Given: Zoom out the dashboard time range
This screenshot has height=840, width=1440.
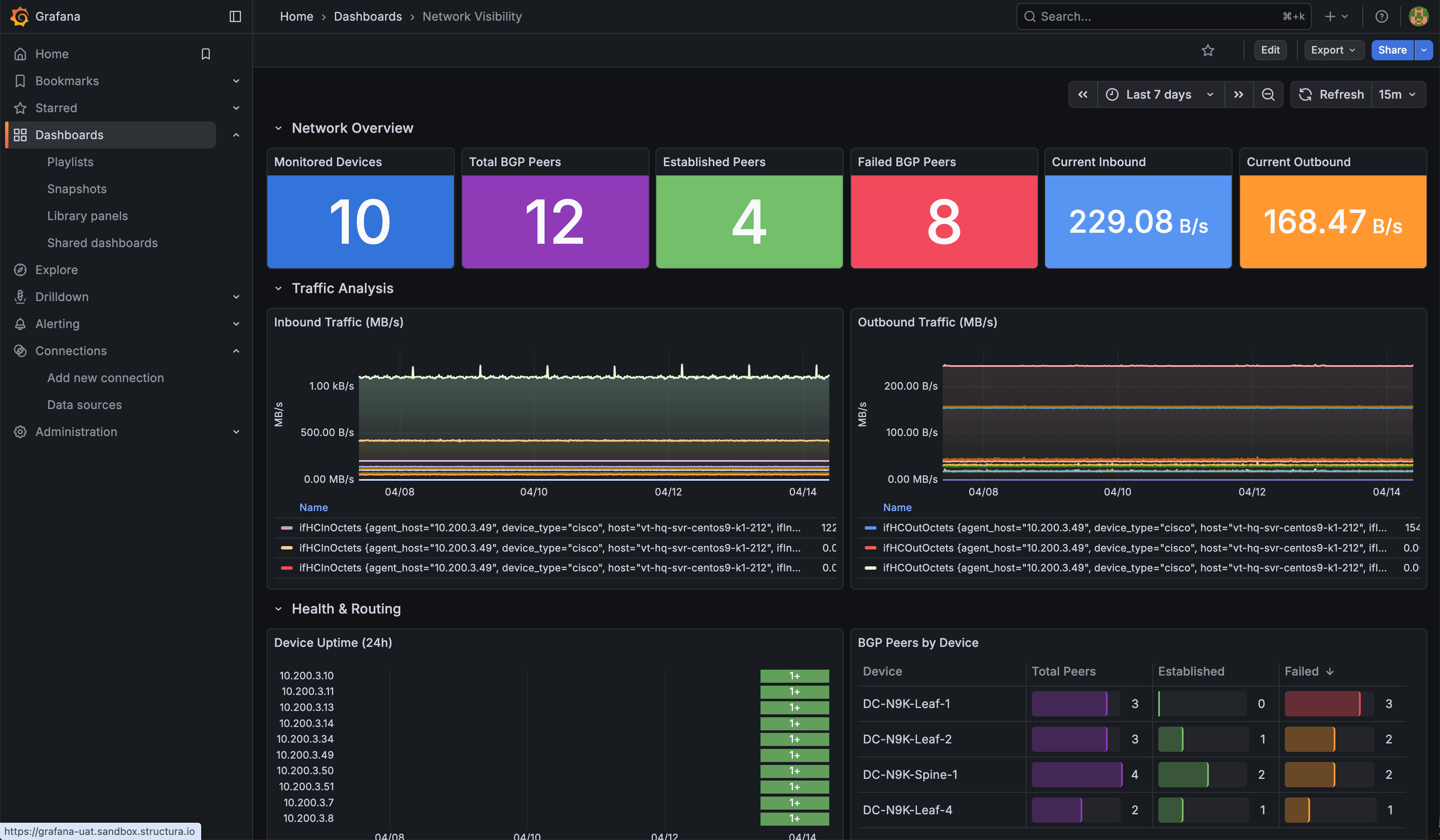Looking at the screenshot, I should [x=1269, y=94].
